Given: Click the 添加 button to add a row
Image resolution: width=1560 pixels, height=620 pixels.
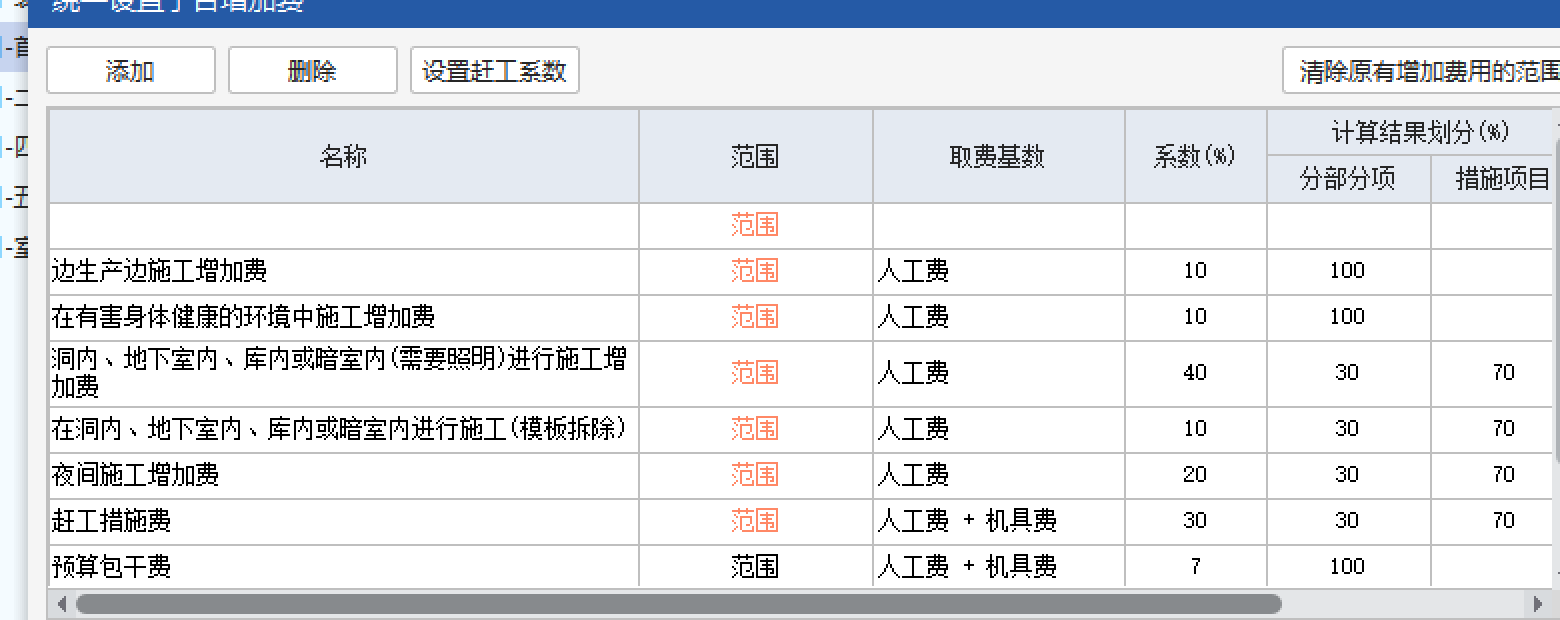Looking at the screenshot, I should [130, 70].
